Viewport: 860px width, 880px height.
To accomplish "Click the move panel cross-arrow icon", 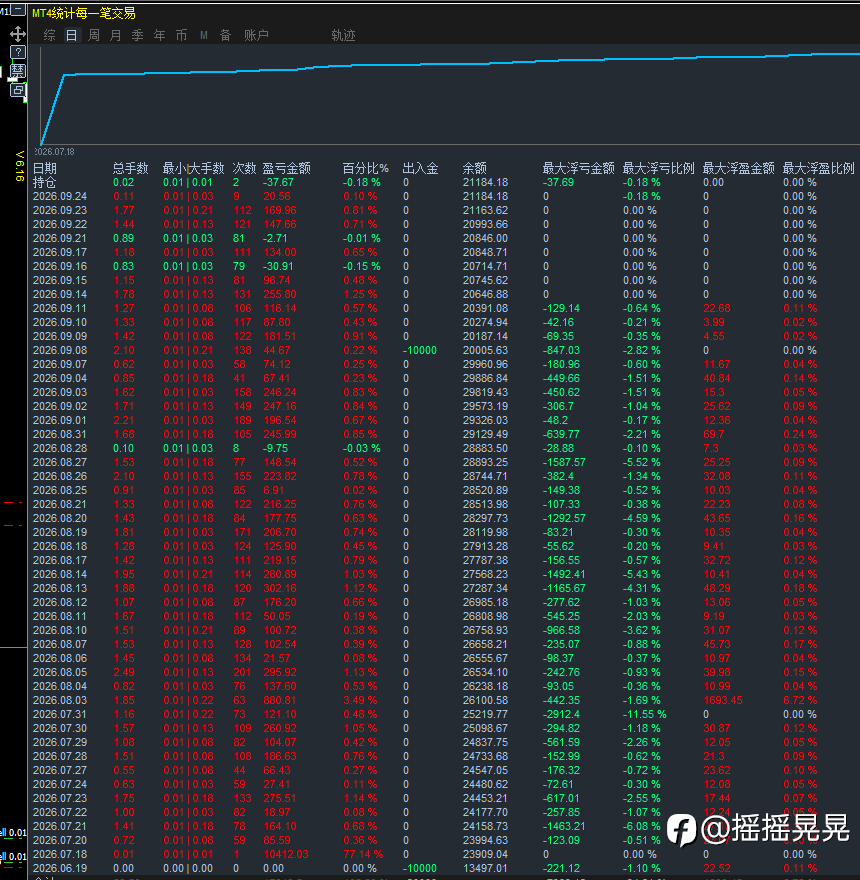I will 18,34.
